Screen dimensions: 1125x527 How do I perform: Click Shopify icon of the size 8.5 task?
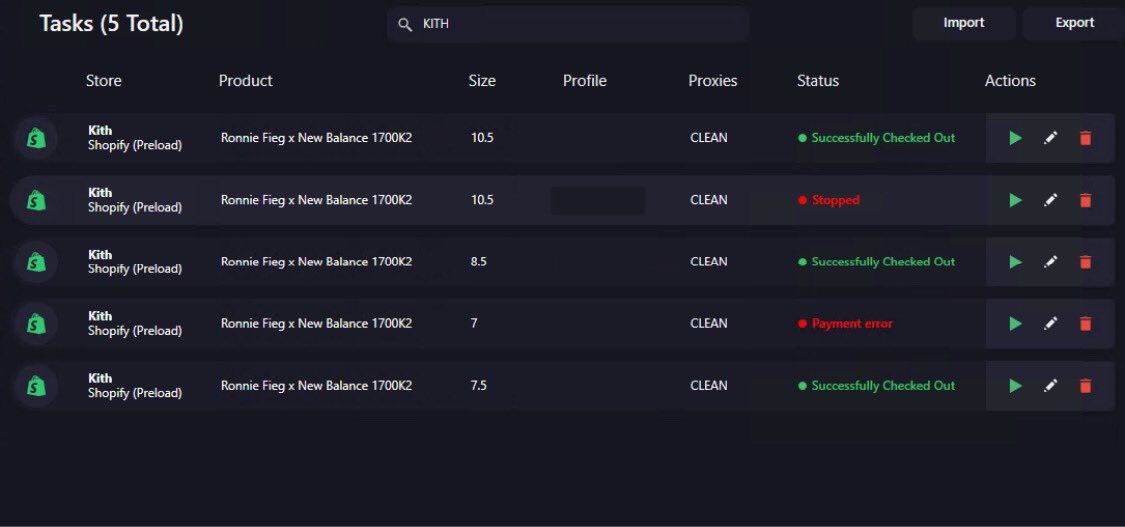(36, 262)
